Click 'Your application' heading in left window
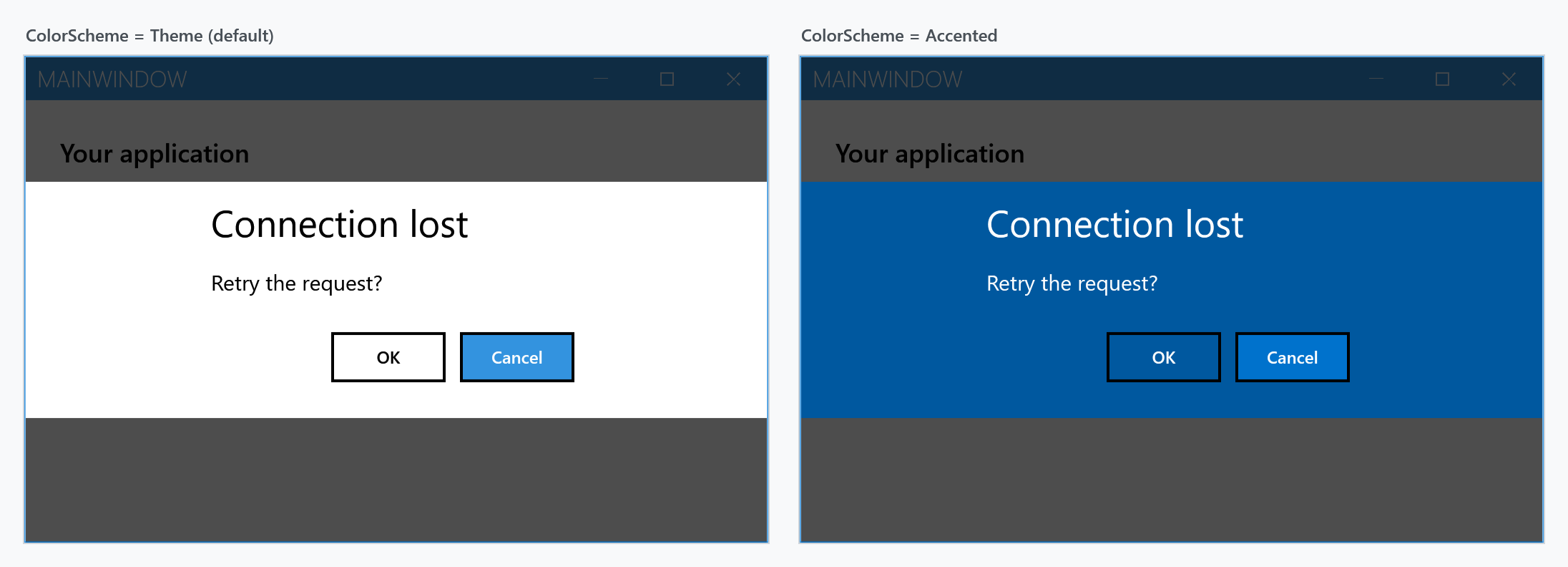 coord(155,154)
